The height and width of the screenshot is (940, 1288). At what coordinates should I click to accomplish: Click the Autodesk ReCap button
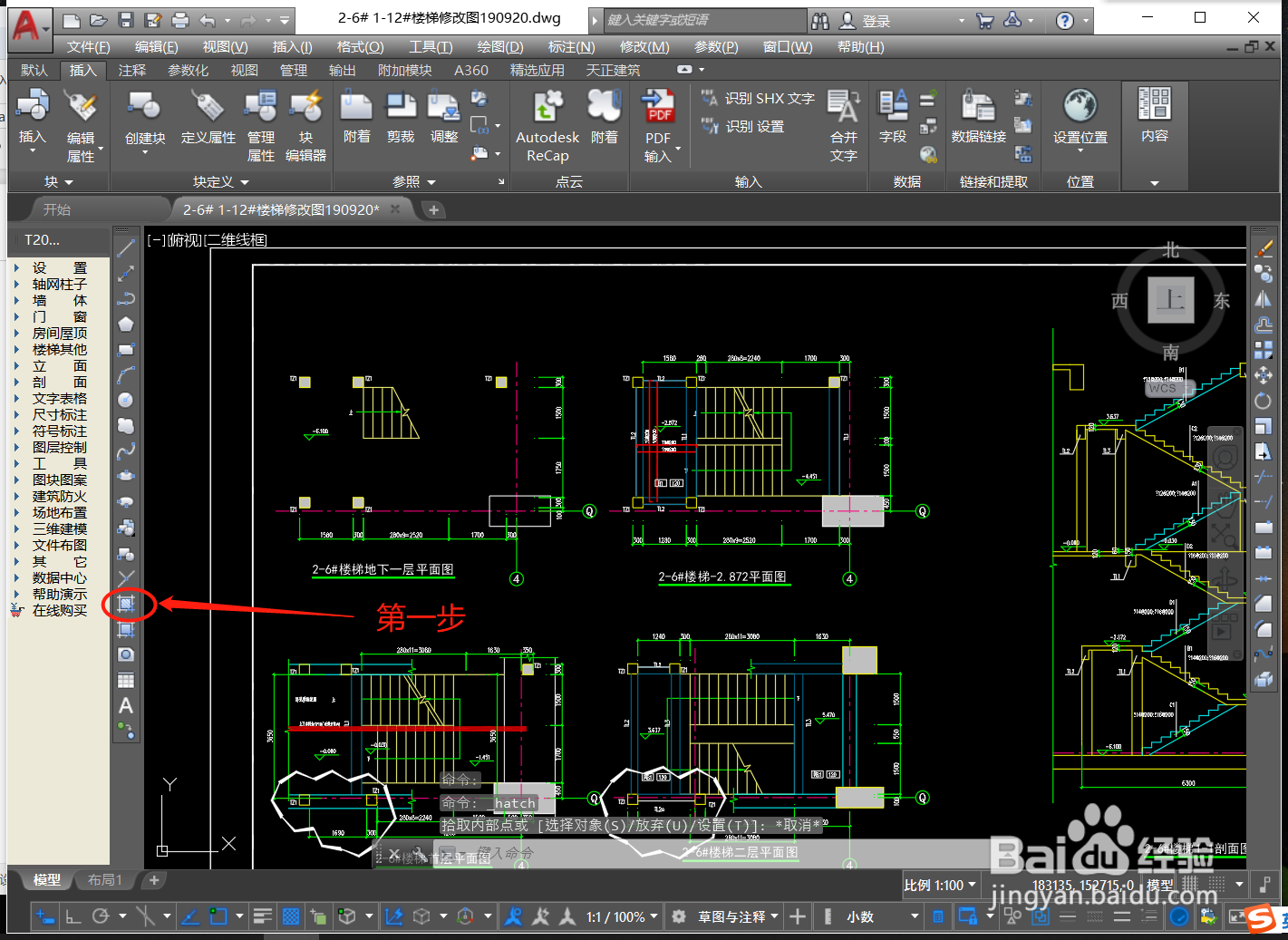(547, 126)
